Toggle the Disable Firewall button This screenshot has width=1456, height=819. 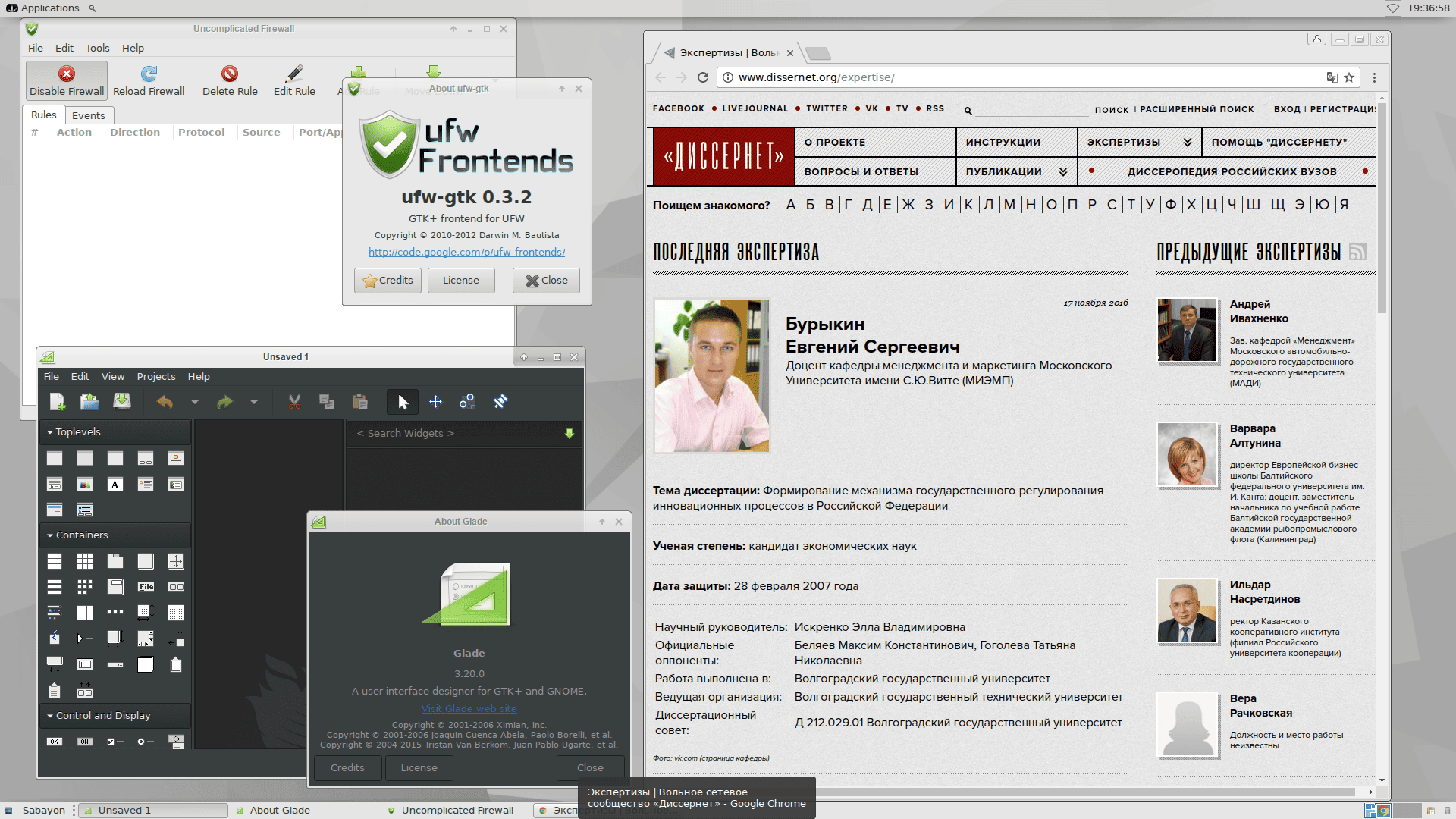coord(67,80)
